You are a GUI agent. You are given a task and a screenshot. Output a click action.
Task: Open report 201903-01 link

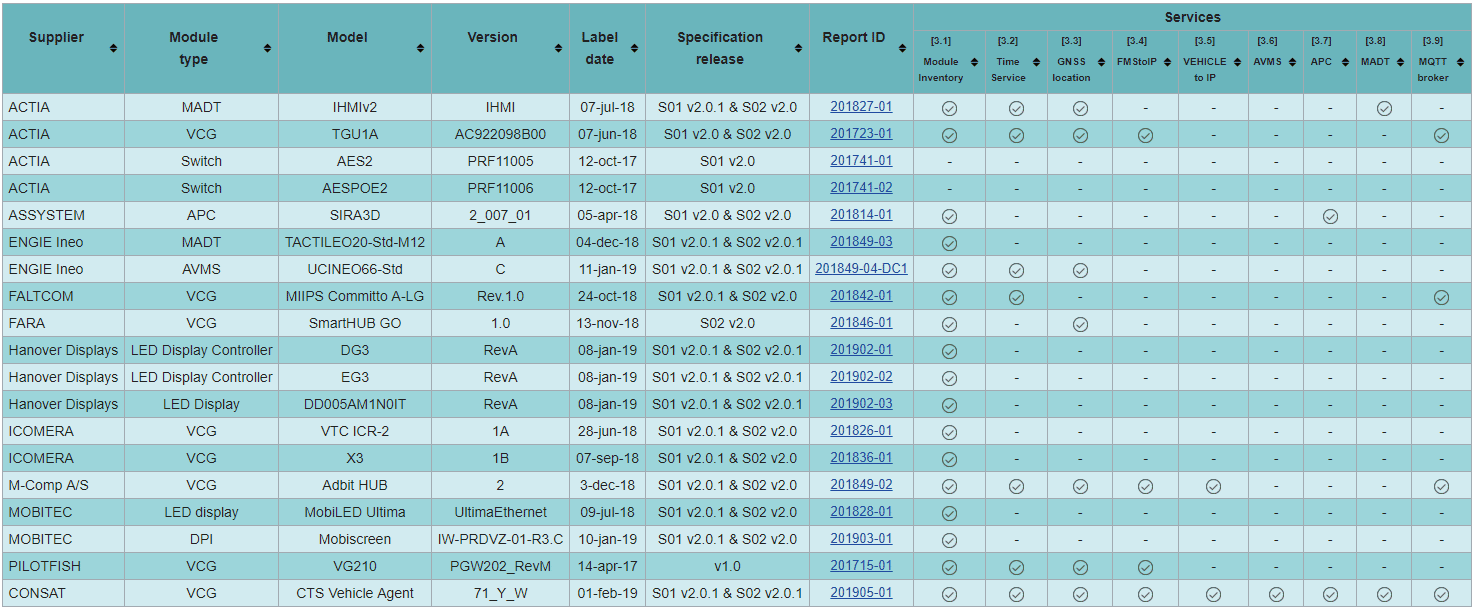click(x=861, y=539)
